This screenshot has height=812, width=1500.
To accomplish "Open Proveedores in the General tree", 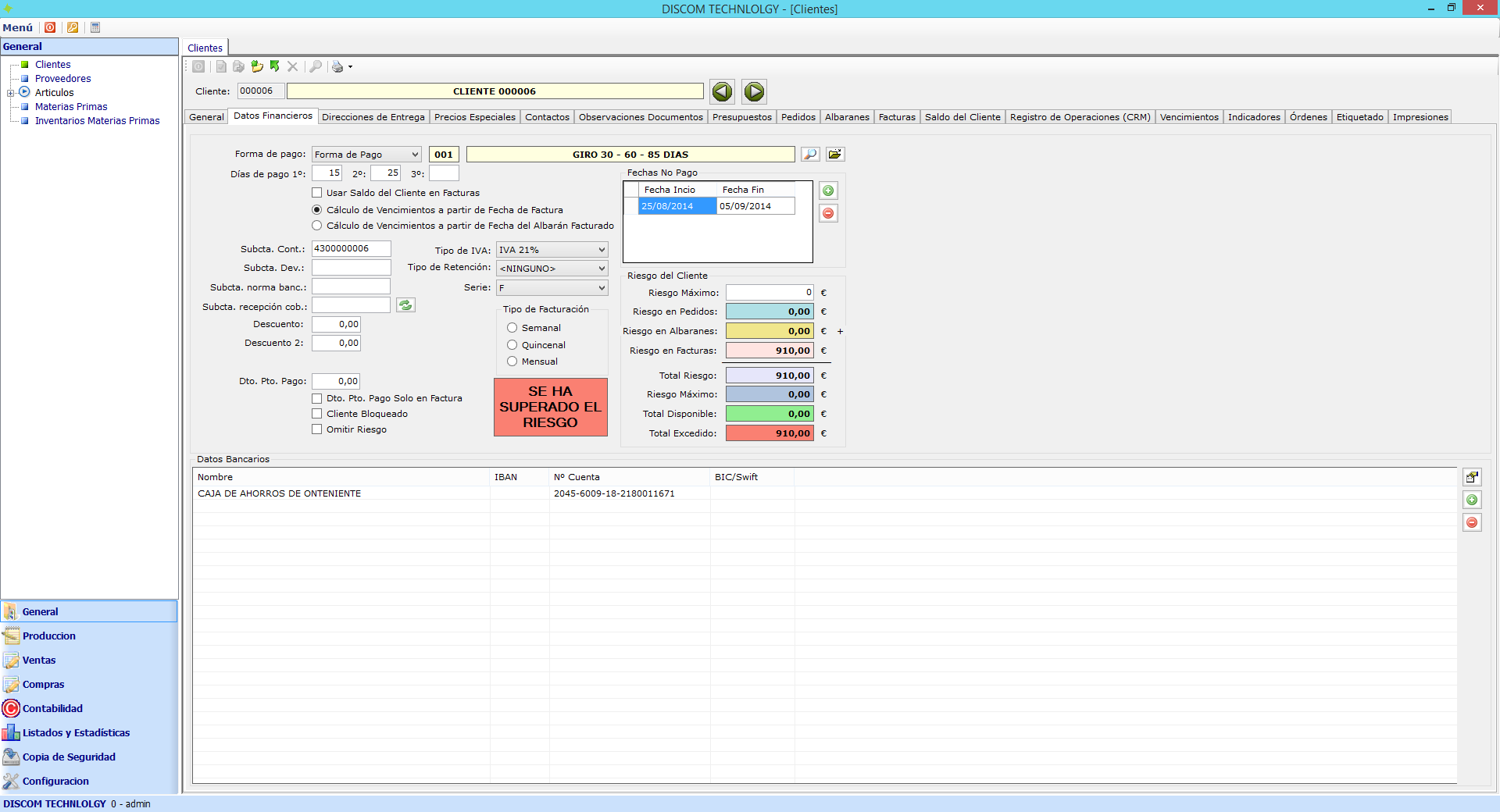I will [x=62, y=79].
